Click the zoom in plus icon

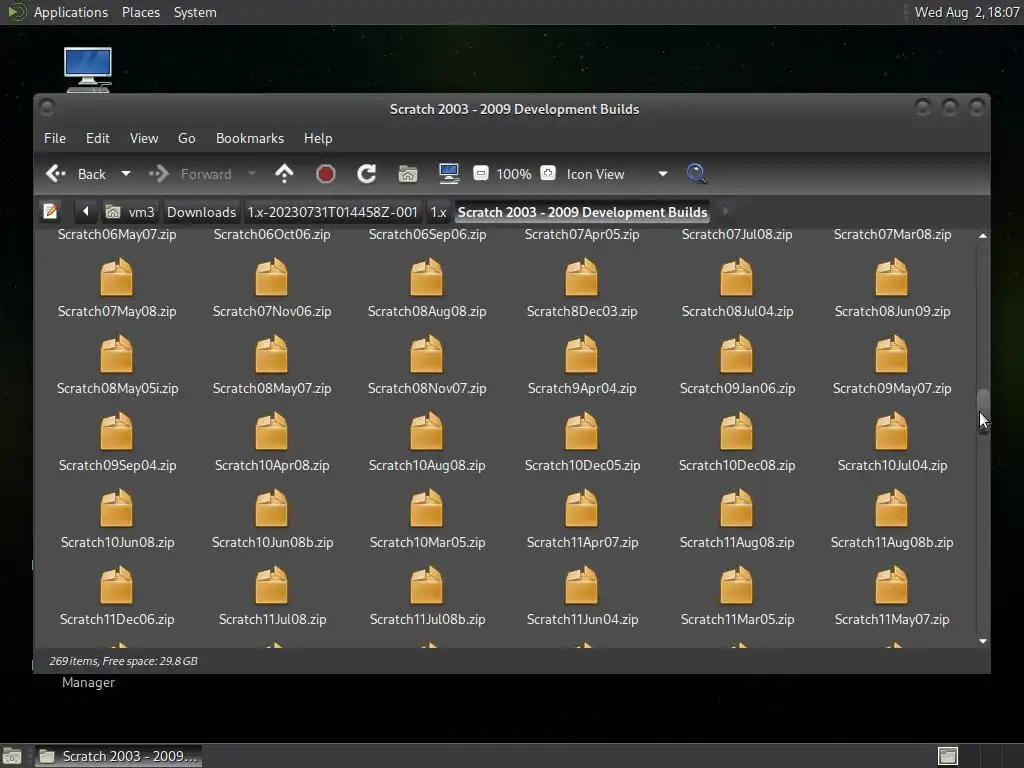(x=548, y=174)
